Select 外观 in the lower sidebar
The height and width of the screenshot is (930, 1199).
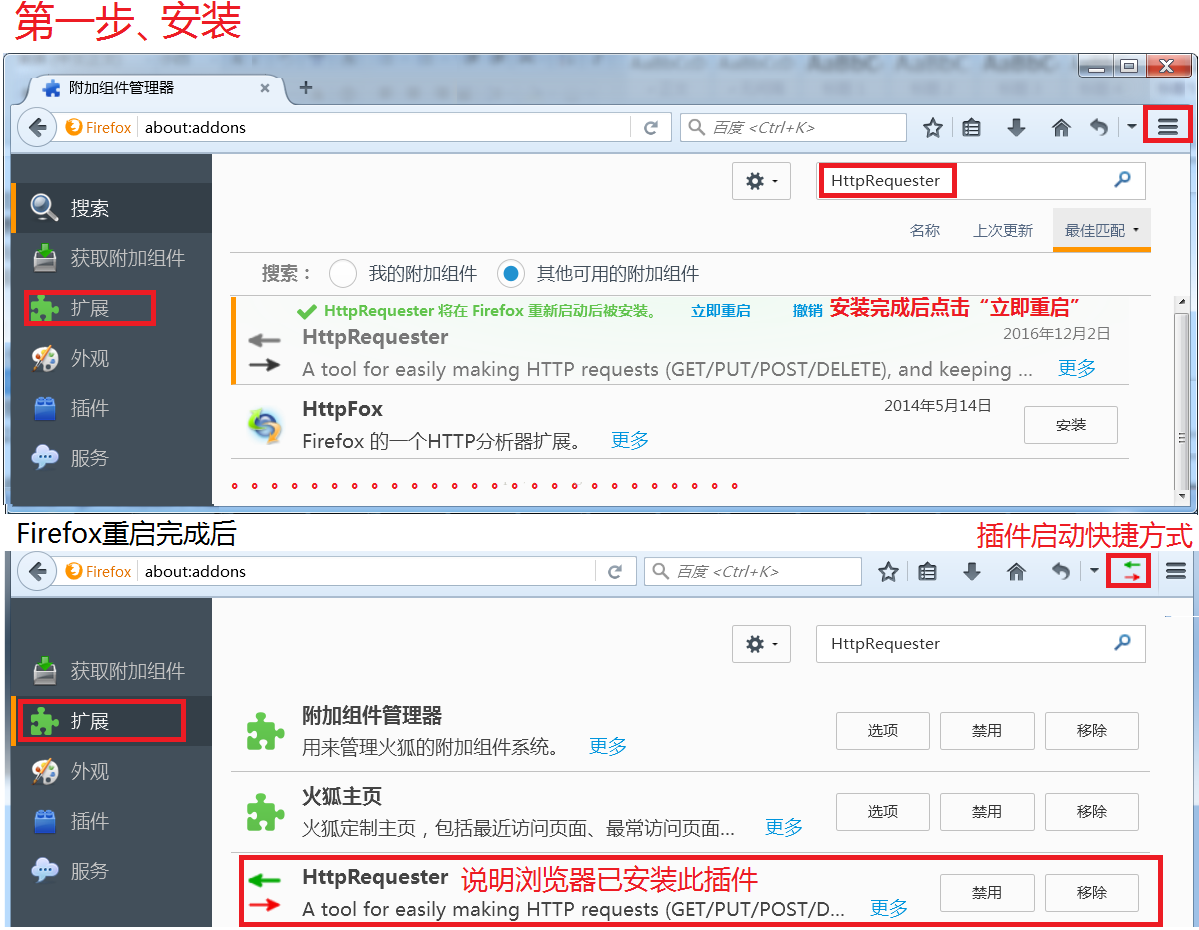pos(112,771)
